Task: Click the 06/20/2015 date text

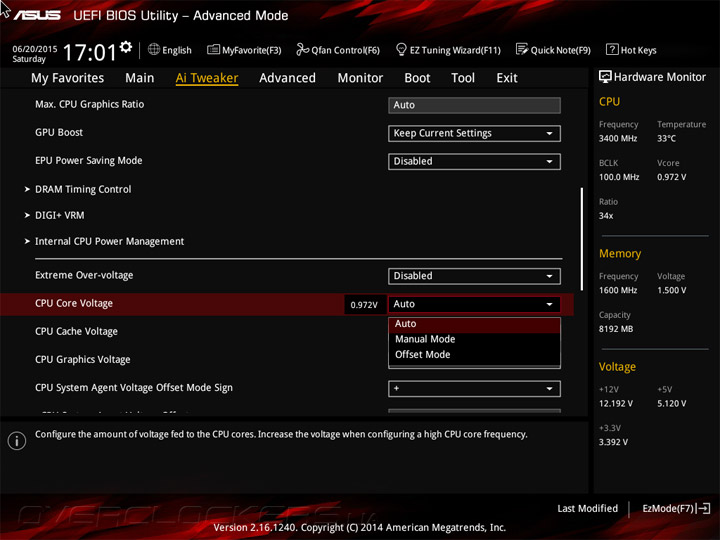Action: [34, 49]
